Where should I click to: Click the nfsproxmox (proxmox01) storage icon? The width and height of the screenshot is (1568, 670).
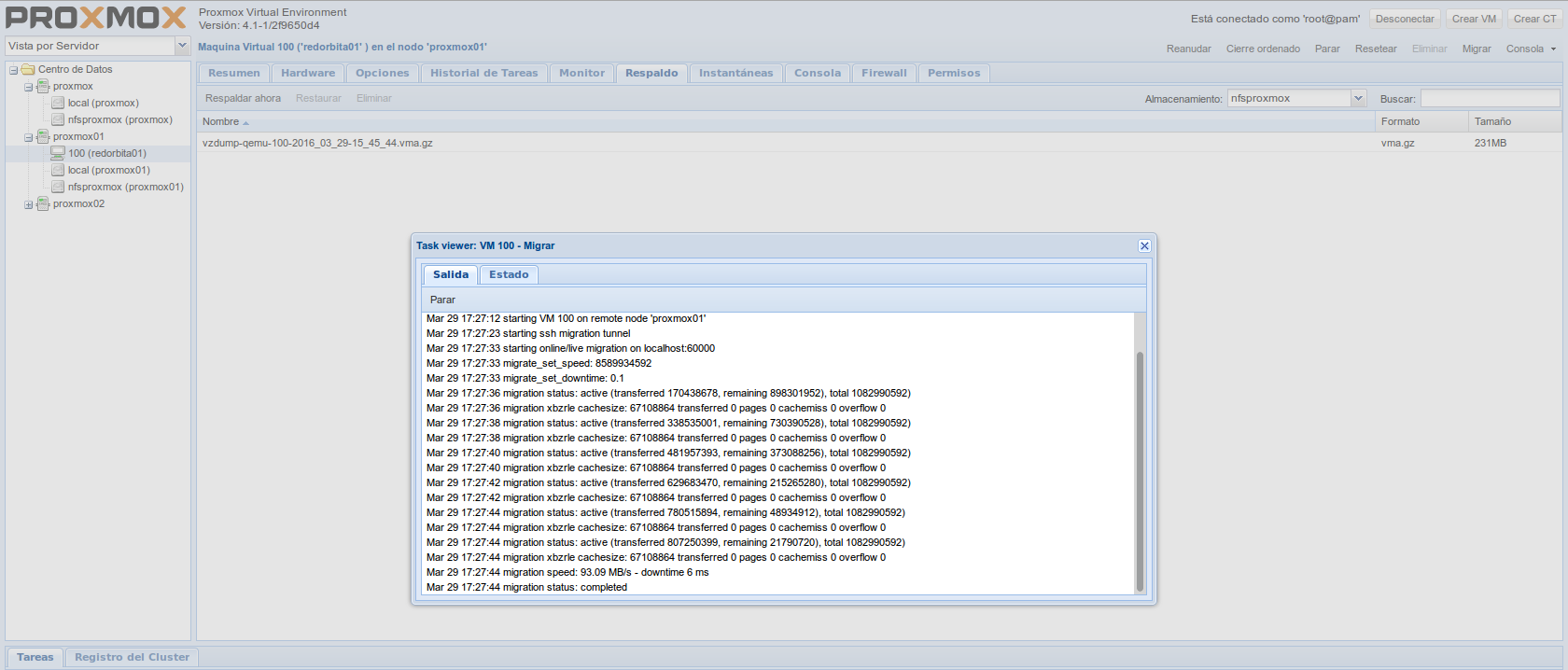[58, 187]
